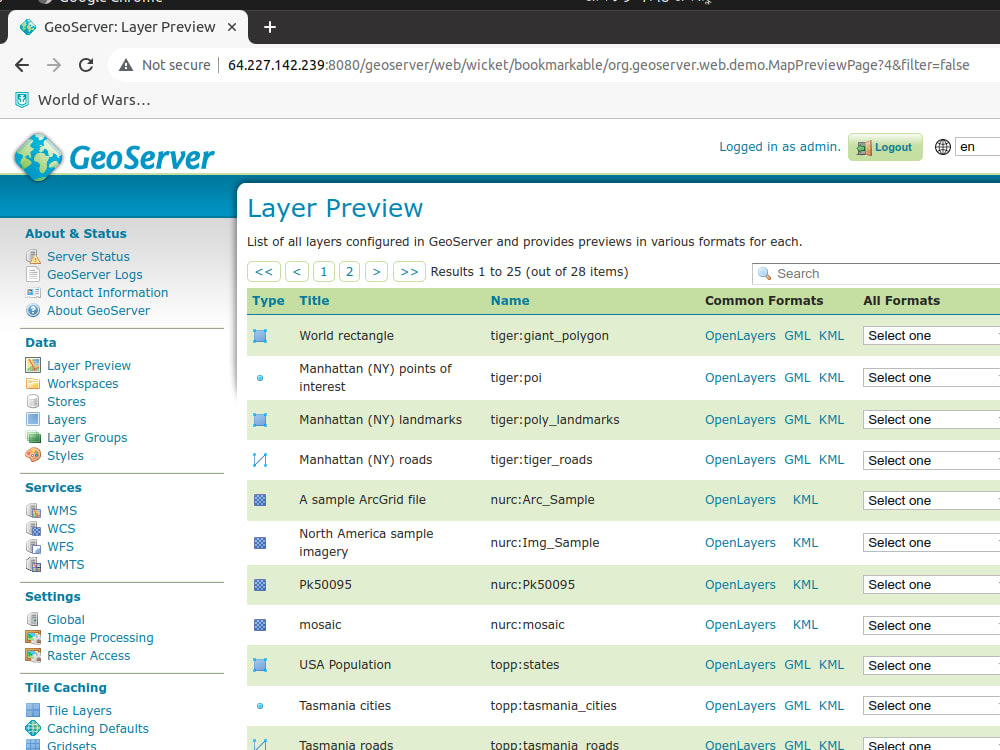The height and width of the screenshot is (750, 1000).
Task: Click the layer Search field
Action: coord(876,274)
